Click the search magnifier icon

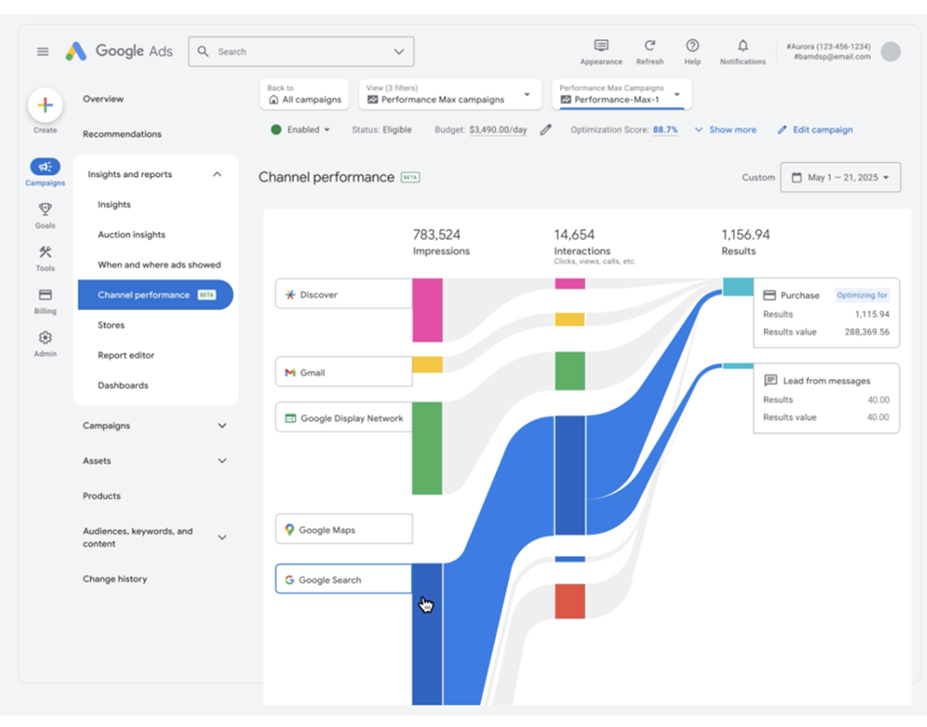pyautogui.click(x=203, y=51)
